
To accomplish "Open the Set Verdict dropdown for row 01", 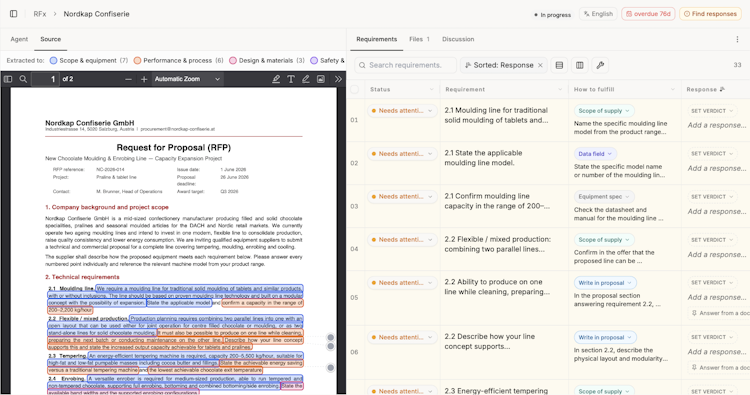I will [x=712, y=111].
